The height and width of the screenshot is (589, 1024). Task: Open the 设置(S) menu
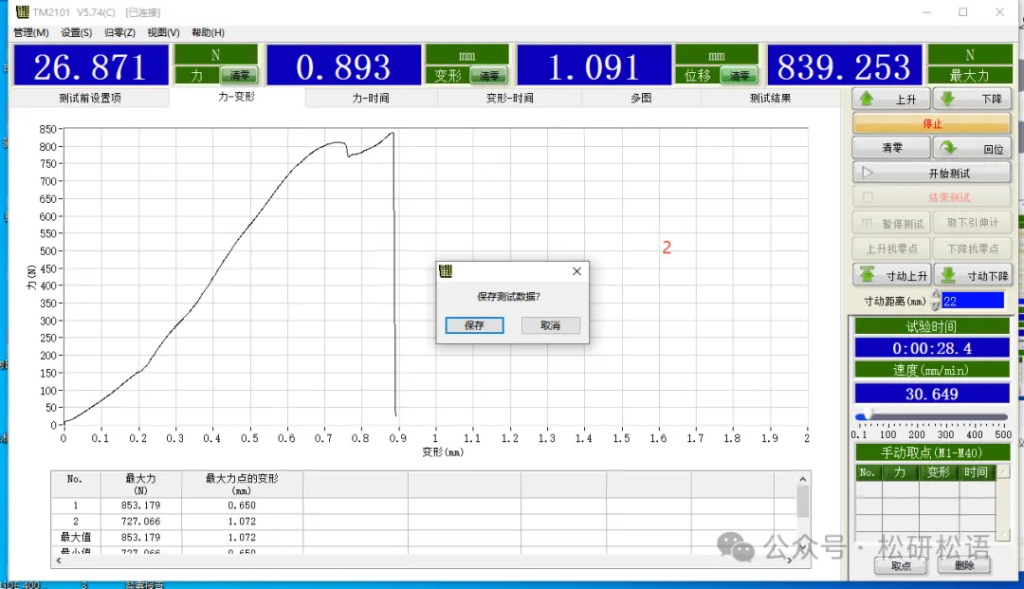click(x=76, y=33)
